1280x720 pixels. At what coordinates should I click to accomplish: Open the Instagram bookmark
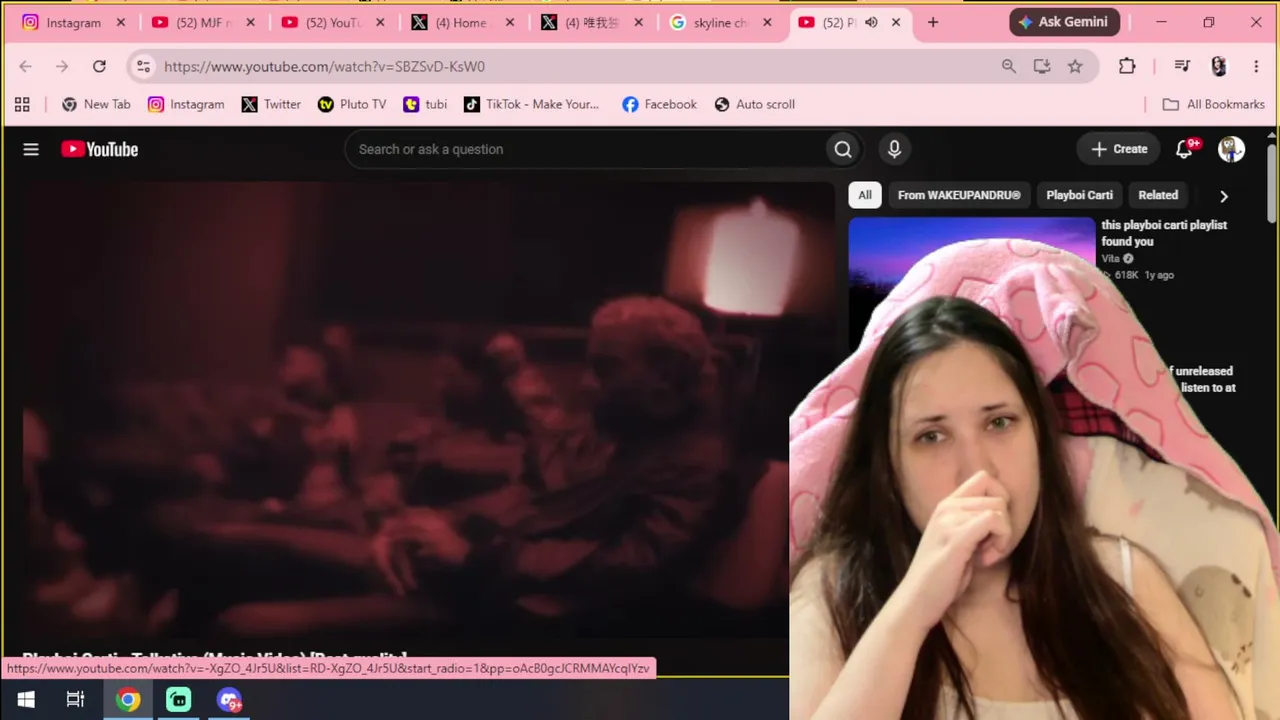(186, 104)
